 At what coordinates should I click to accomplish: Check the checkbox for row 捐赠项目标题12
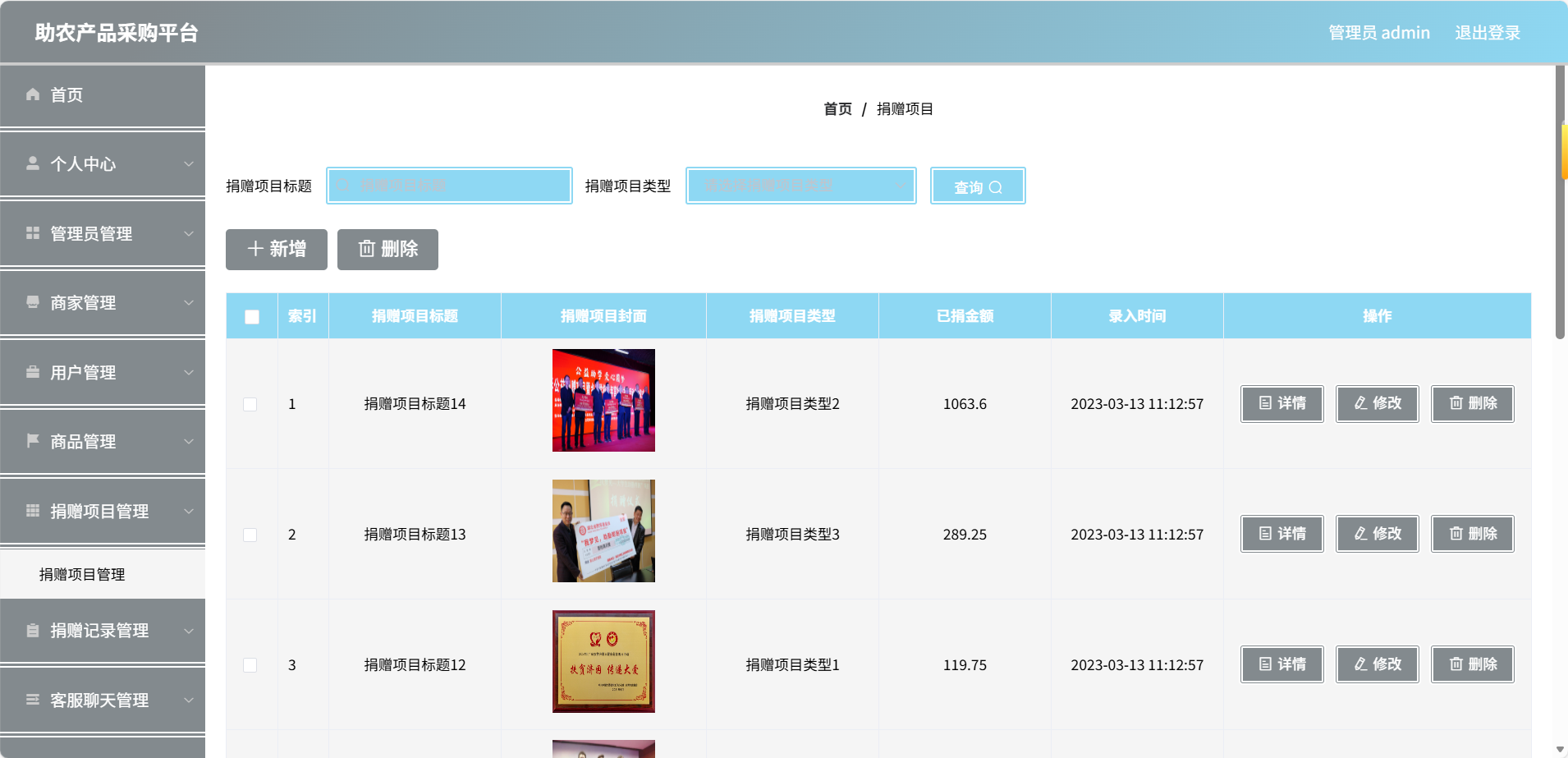(x=250, y=665)
